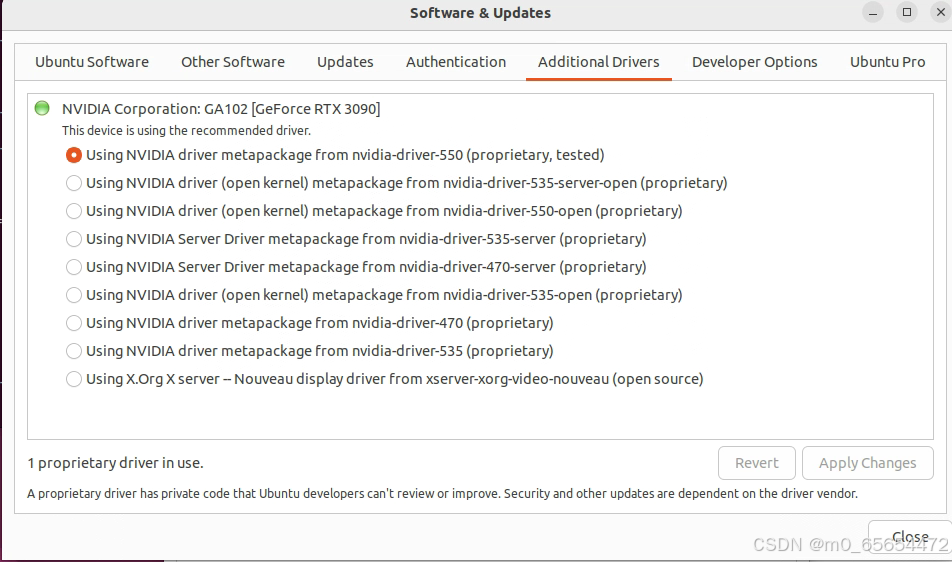
Task: Maximize the Software & Updates window
Action: tap(906, 13)
